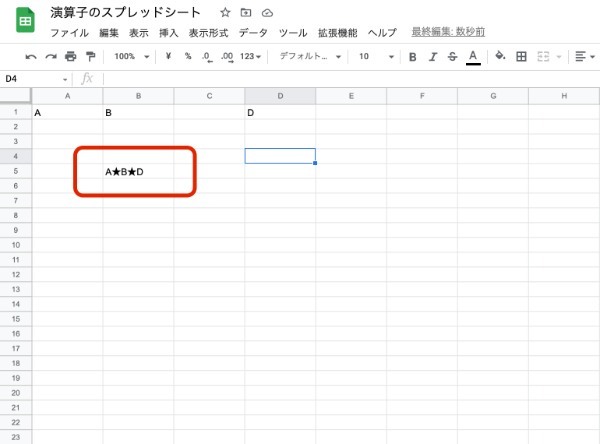
Task: Open the font size 10 dropdown
Action: pyautogui.click(x=376, y=57)
